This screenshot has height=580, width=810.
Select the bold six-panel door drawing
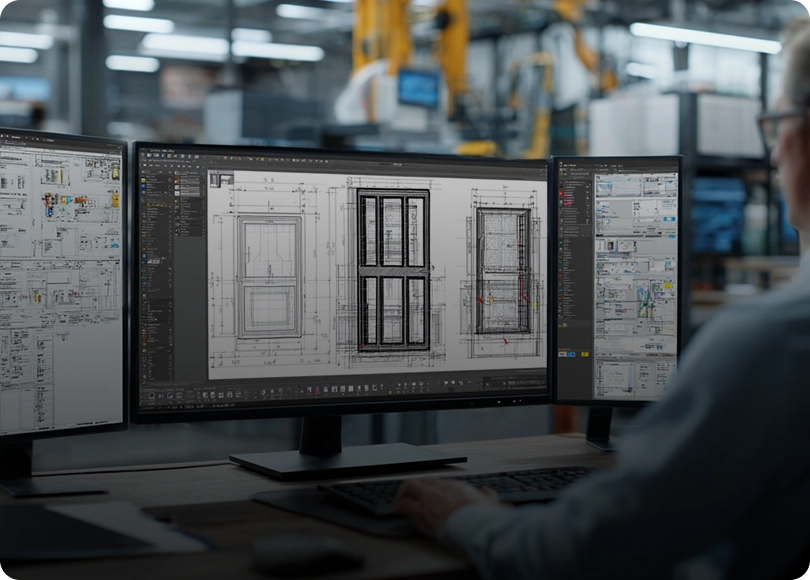pos(393,269)
